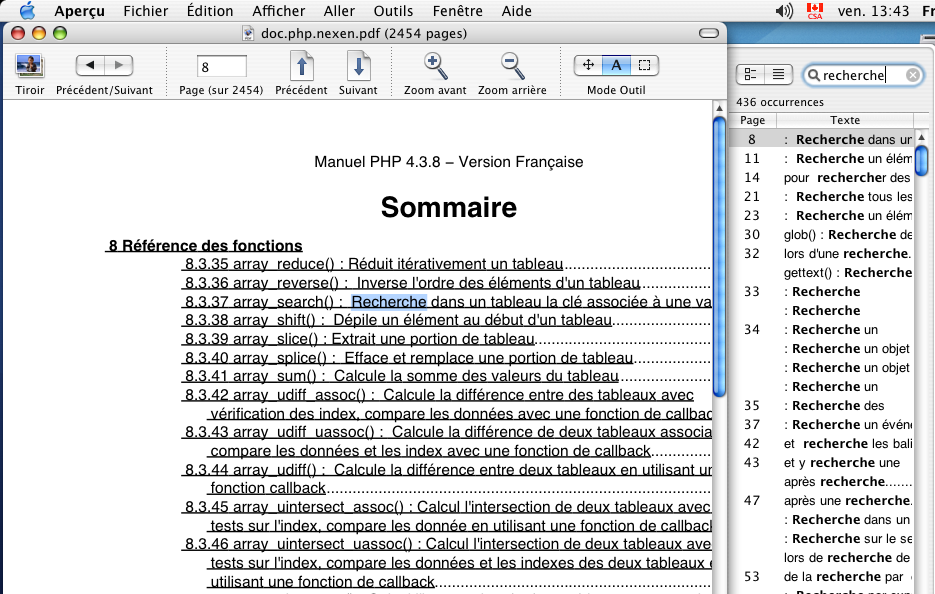Select page 14 'pour rechercher des' result
Viewport: 935px width, 594px height.
tap(821, 178)
